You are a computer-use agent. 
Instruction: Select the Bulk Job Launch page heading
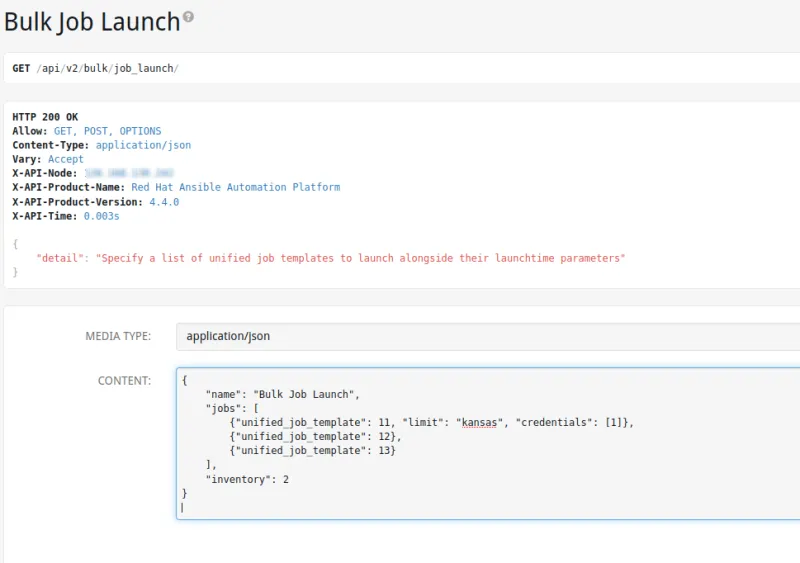[x=92, y=20]
